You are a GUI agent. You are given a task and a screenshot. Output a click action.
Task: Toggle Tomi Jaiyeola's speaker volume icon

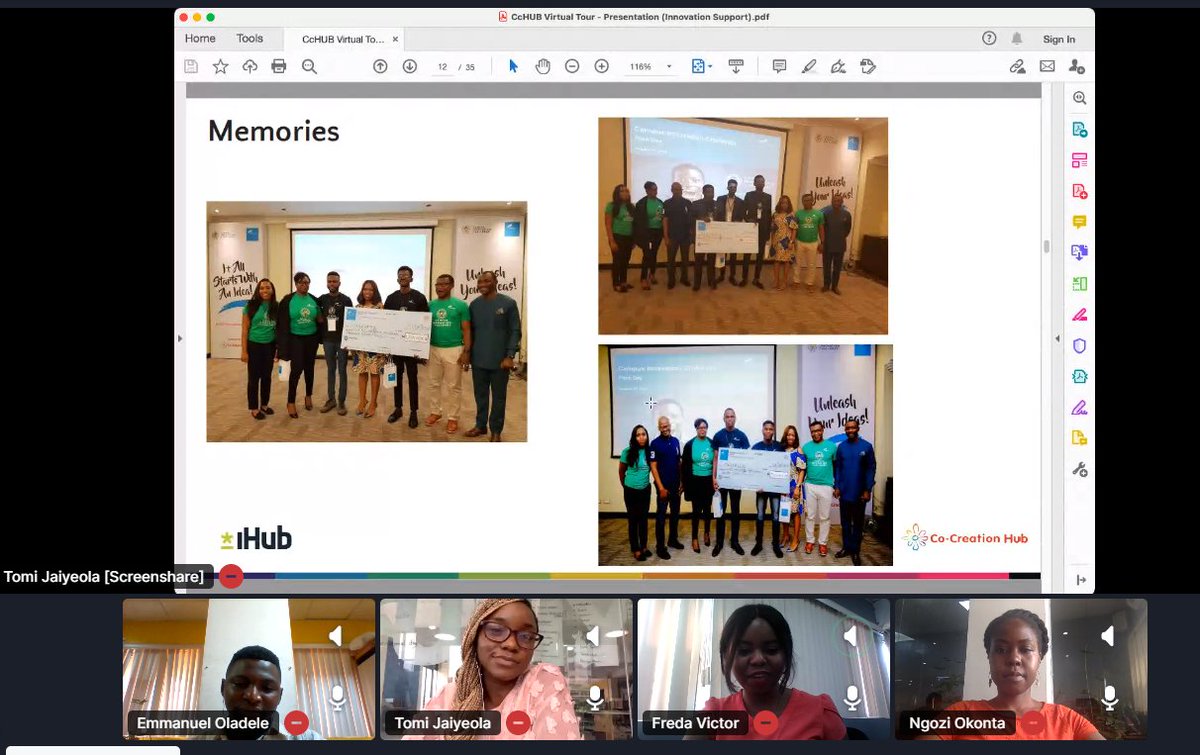pyautogui.click(x=594, y=636)
